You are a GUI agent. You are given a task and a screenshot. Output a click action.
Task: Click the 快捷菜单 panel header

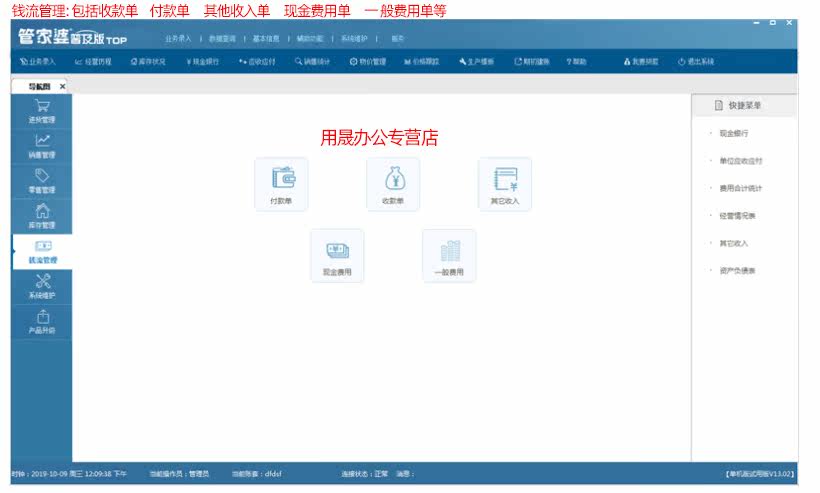pyautogui.click(x=745, y=106)
